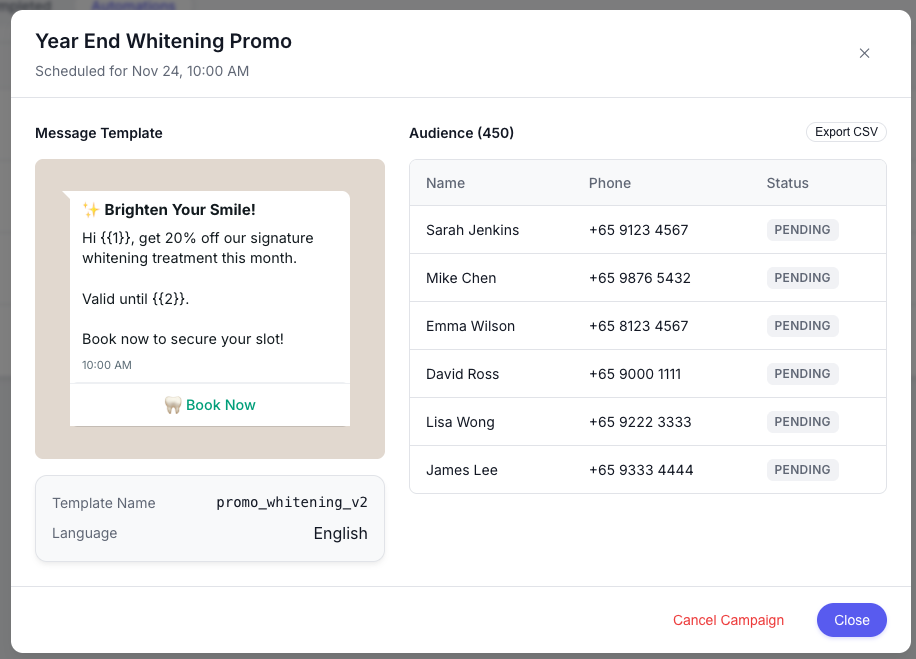Click the PENDING badge for Mike Chen
This screenshot has width=916, height=659.
tap(802, 277)
